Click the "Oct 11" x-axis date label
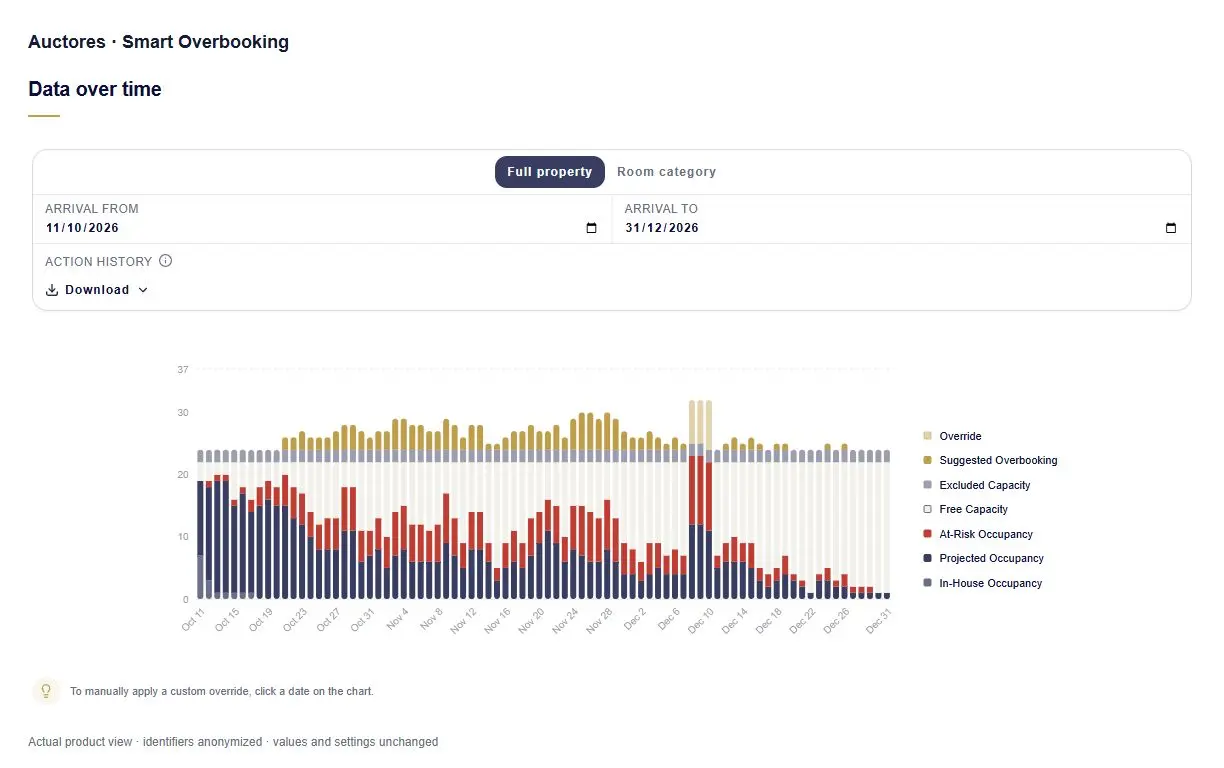Image resolution: width=1224 pixels, height=768 pixels. click(x=193, y=619)
